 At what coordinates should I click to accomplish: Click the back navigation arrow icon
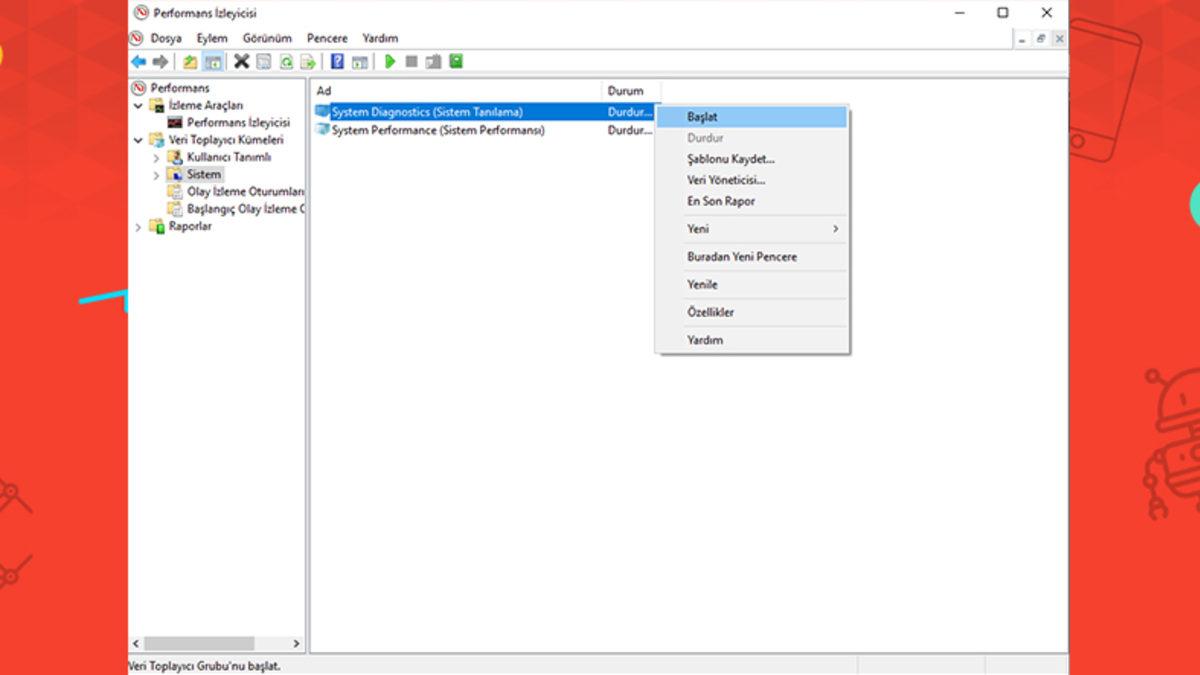(x=138, y=61)
